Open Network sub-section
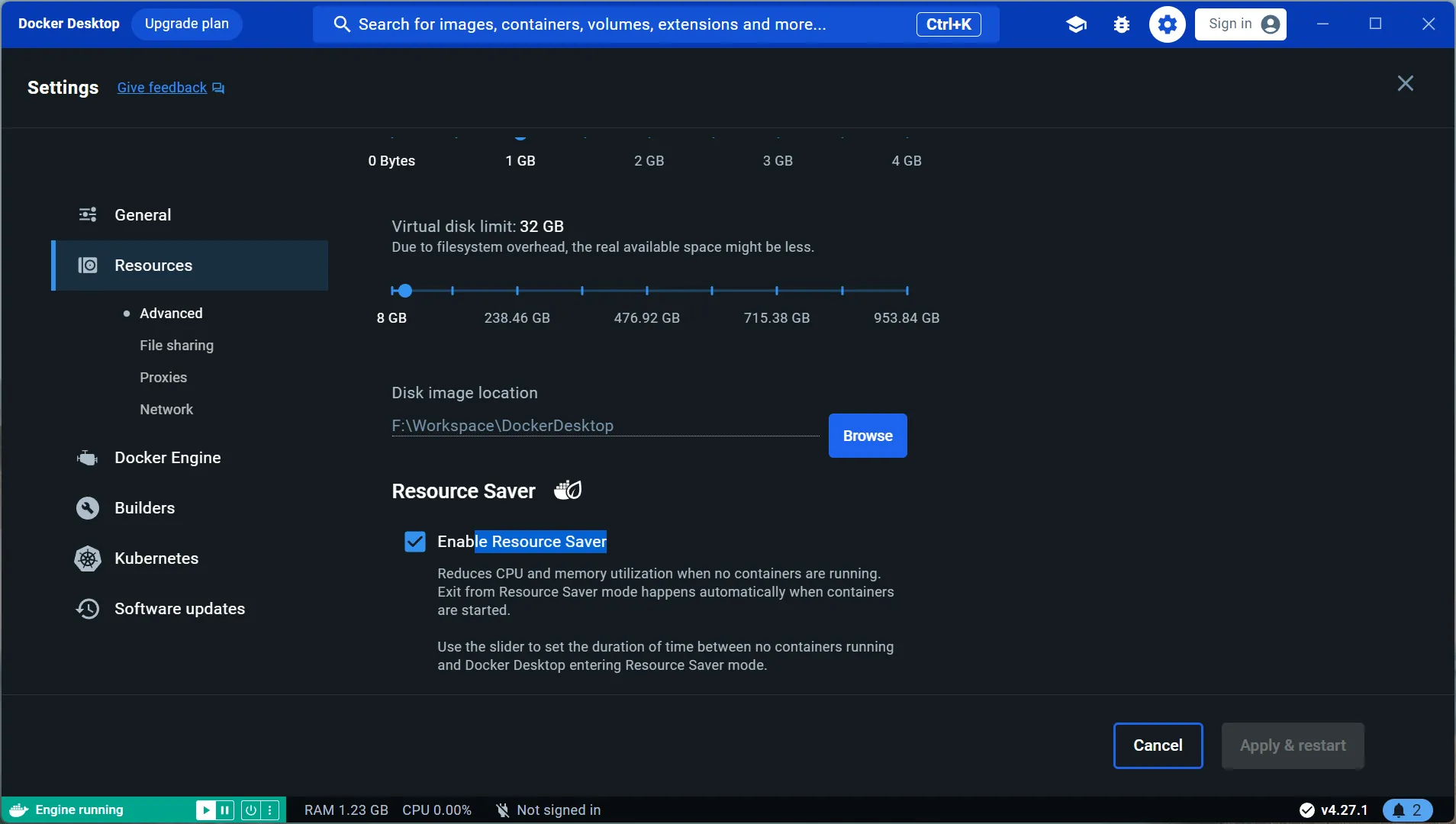Image resolution: width=1456 pixels, height=824 pixels. (166, 410)
